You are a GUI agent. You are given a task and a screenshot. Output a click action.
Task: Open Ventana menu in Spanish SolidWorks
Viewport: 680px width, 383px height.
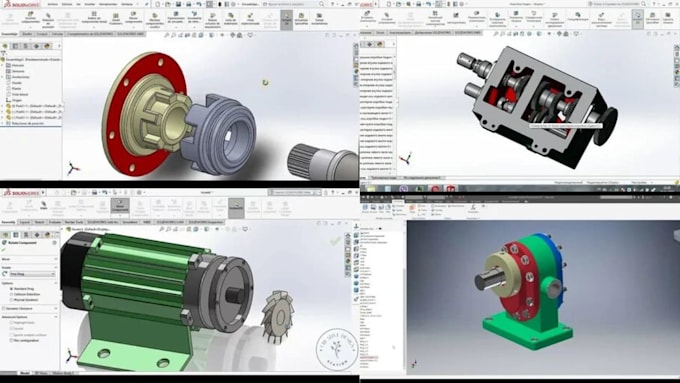tap(127, 4)
